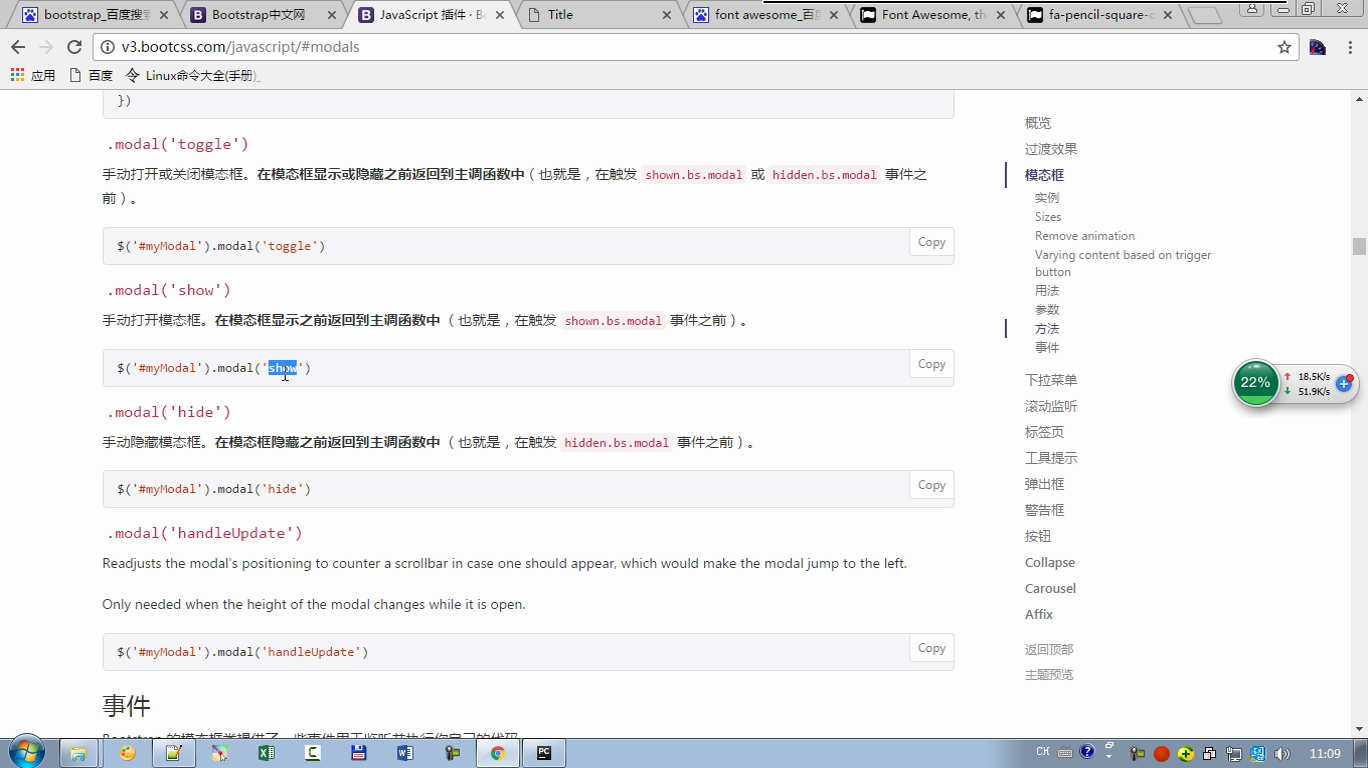
Task: Copy the handleUpdate code snippet
Action: click(x=931, y=648)
